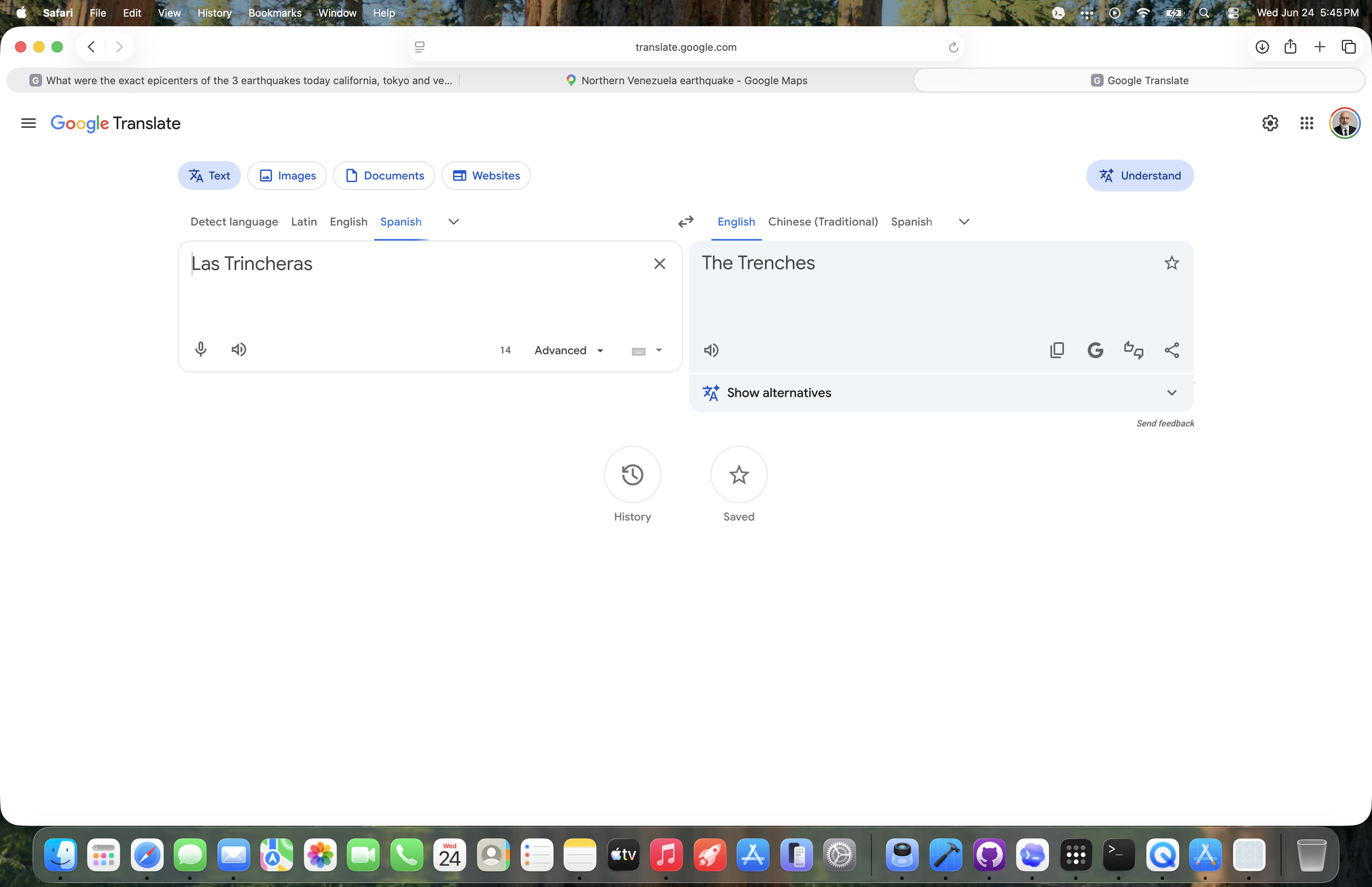Select English as source language

[348, 222]
